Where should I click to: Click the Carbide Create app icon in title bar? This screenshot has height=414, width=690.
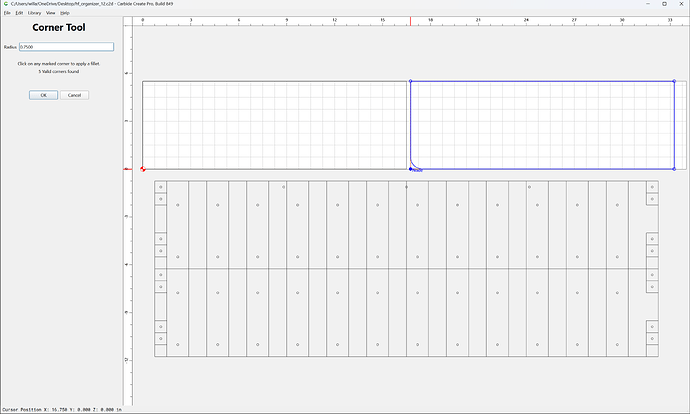click(x=6, y=4)
